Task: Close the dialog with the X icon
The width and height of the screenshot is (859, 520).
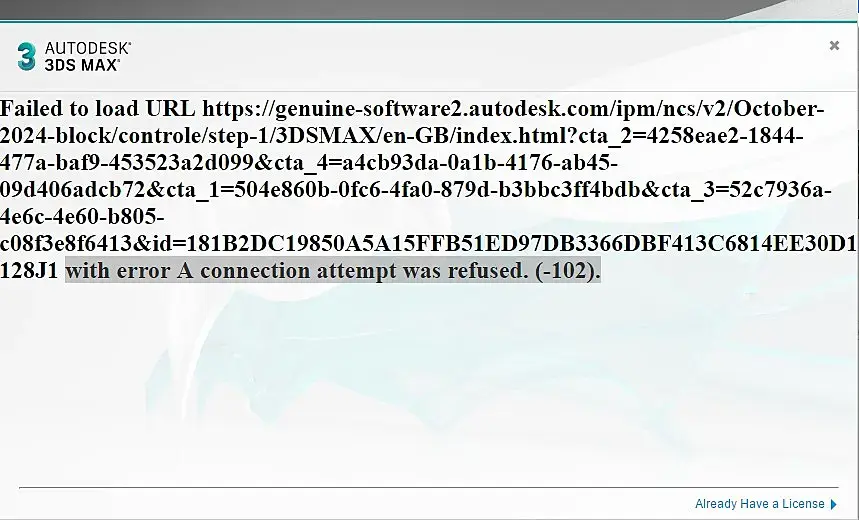Action: pyautogui.click(x=834, y=45)
